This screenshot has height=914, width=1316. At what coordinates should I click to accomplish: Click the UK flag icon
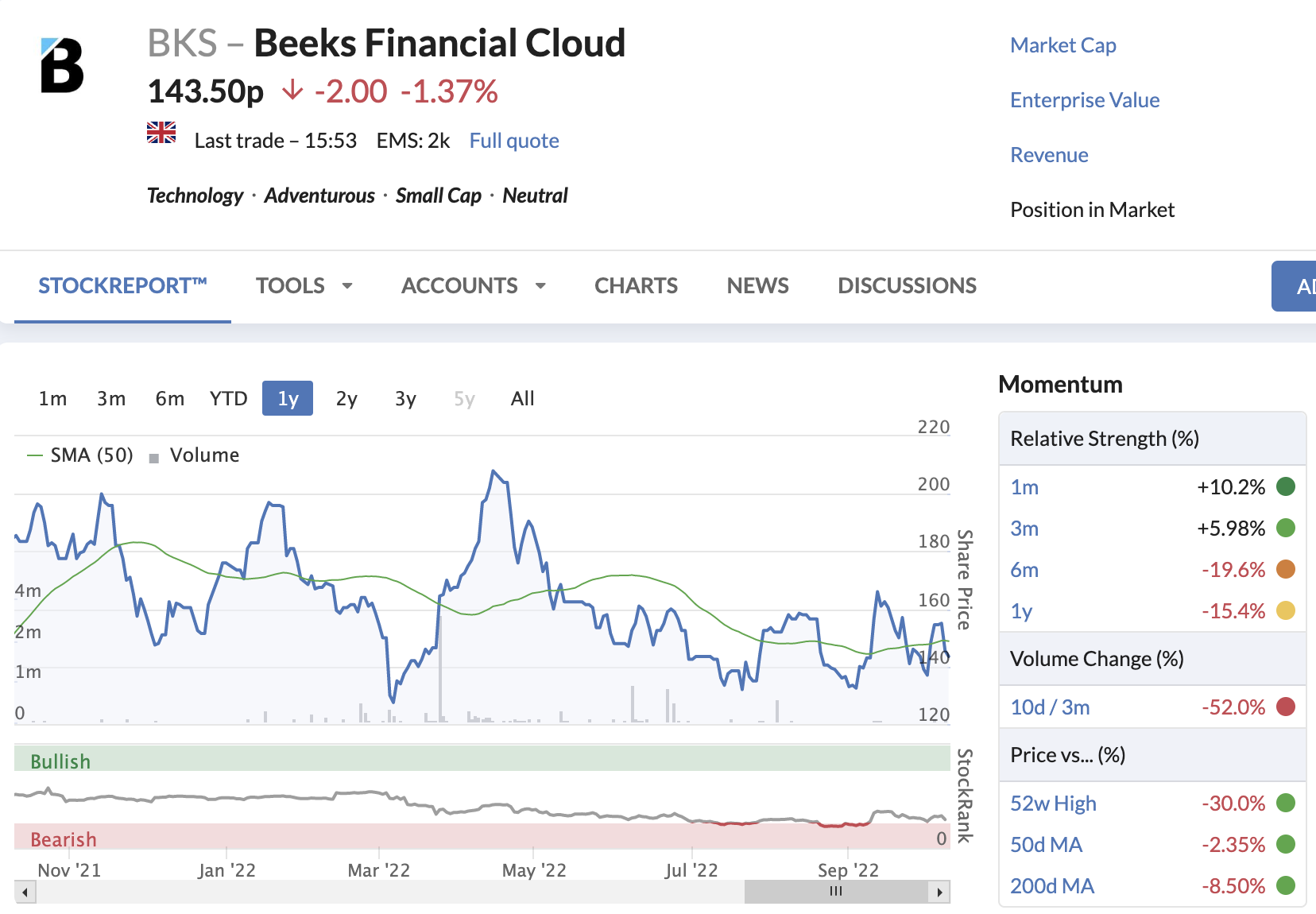[x=161, y=133]
